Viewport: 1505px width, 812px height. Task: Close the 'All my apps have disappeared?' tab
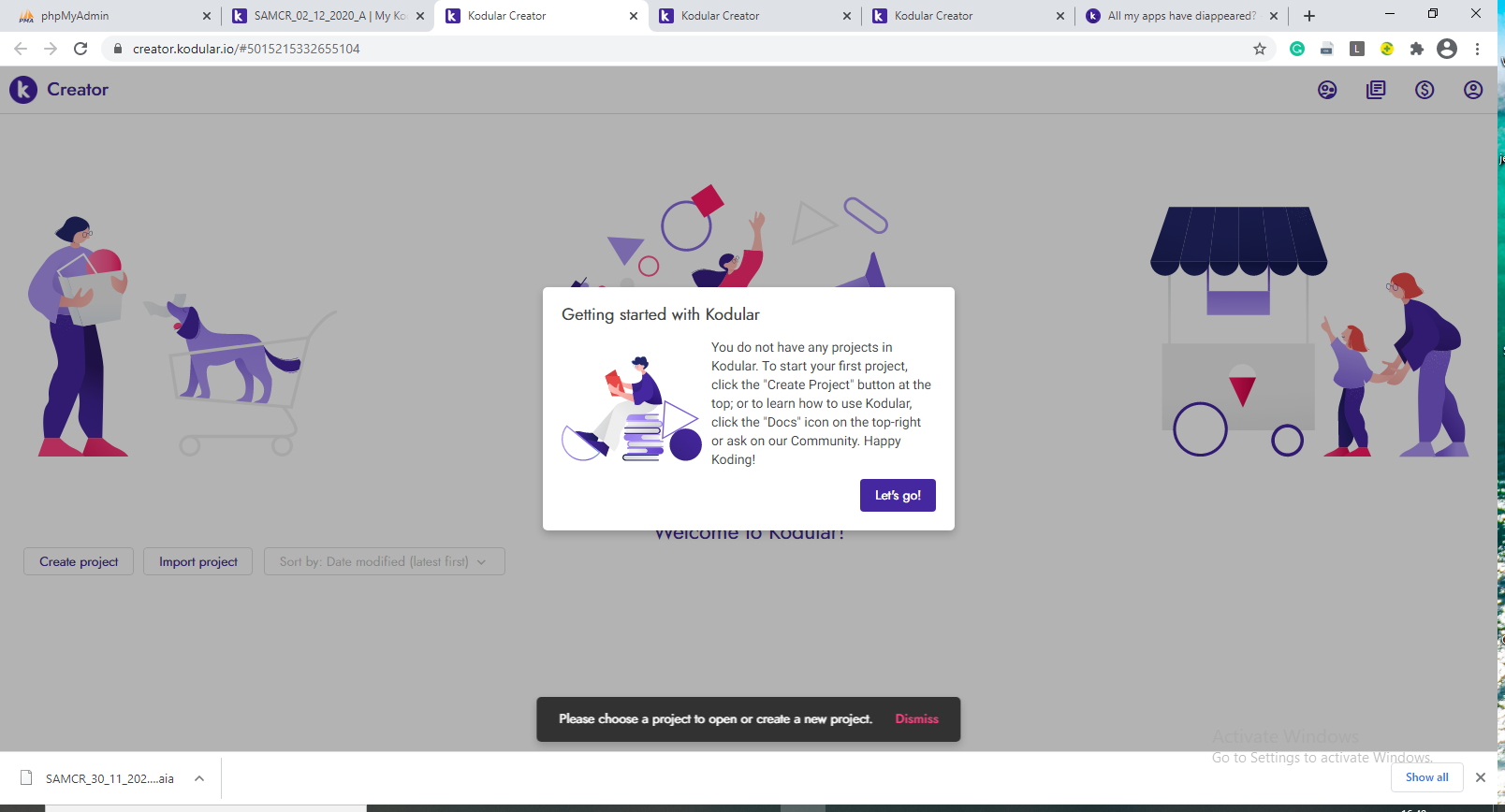point(1274,16)
